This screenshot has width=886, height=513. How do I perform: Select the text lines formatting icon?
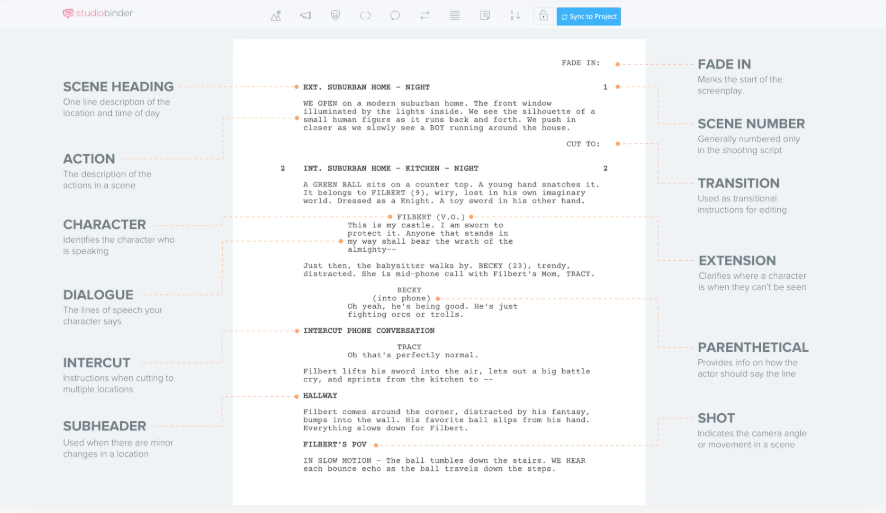(x=455, y=16)
